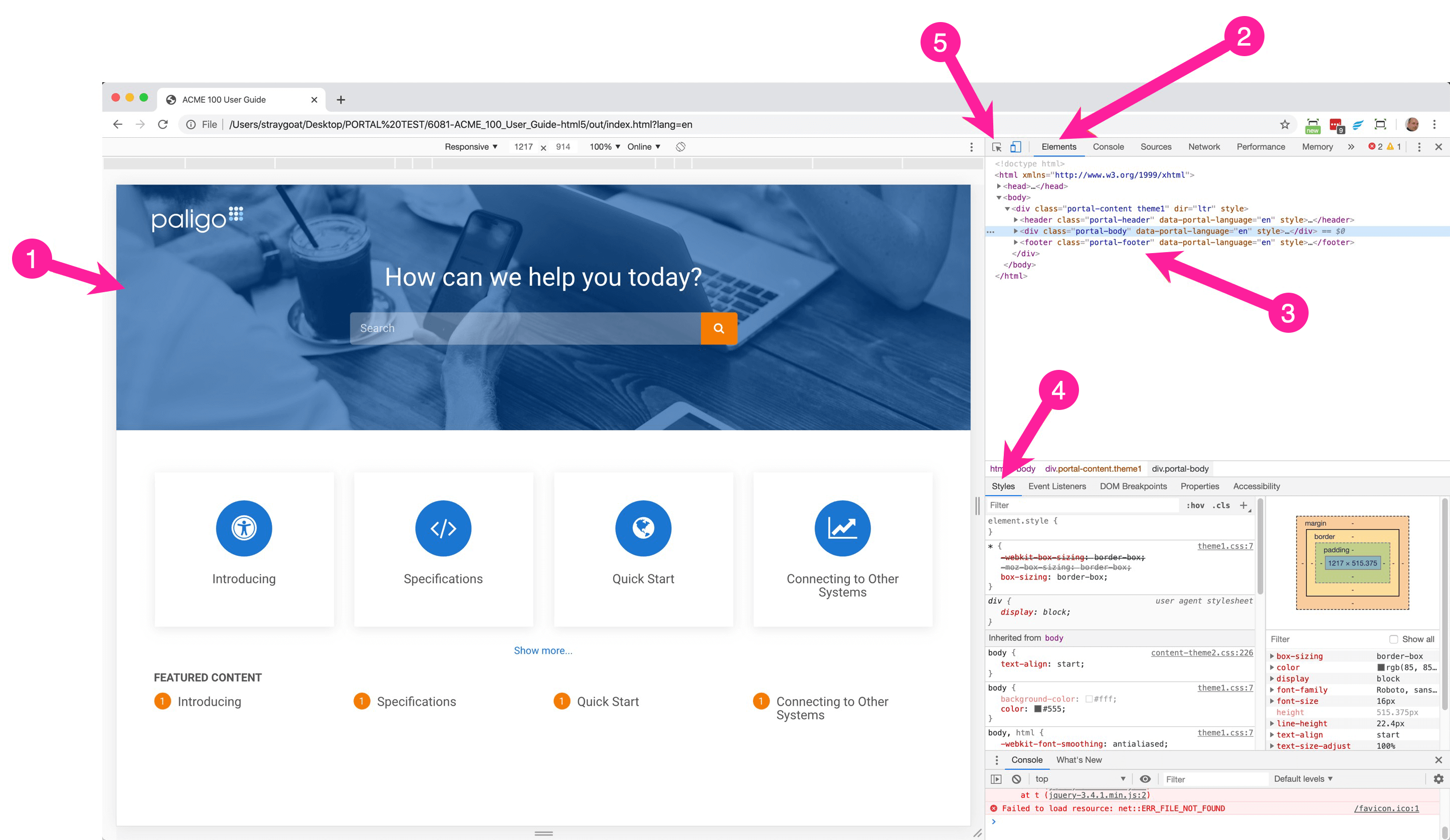
Task: Open the Event Listeners tab
Action: pos(1056,486)
